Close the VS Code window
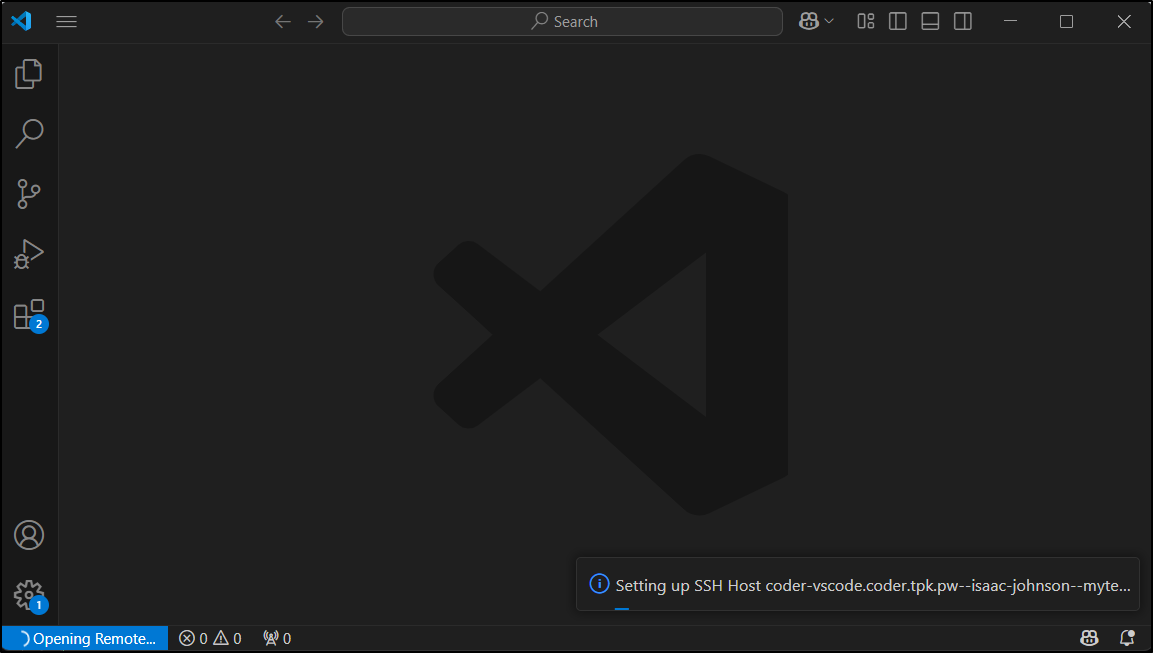This screenshot has height=653, width=1153. [1124, 21]
